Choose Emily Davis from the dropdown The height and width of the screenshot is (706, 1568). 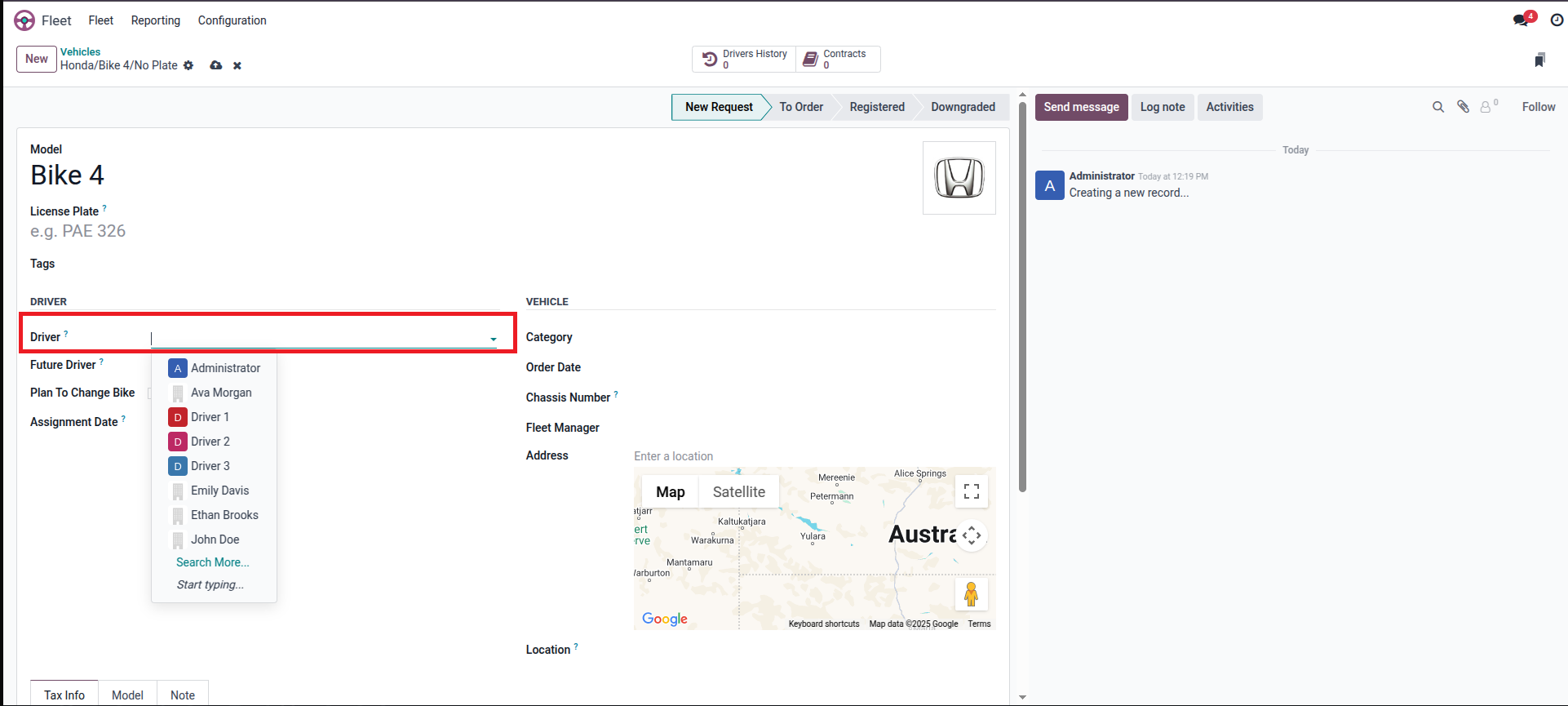(214, 491)
